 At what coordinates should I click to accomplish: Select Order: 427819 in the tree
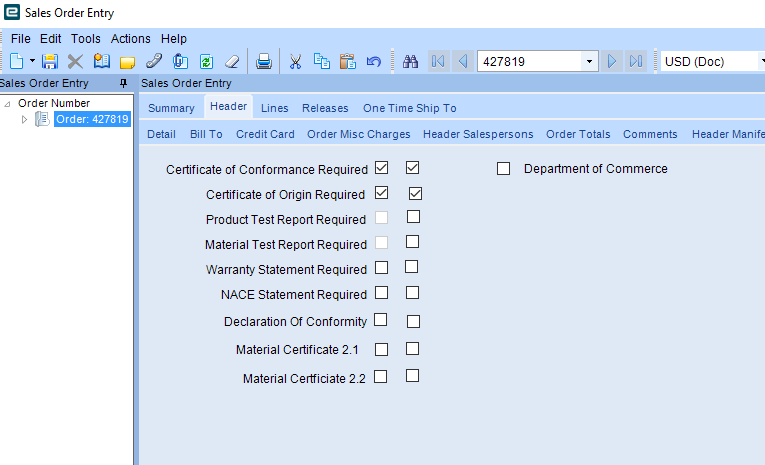(x=92, y=120)
